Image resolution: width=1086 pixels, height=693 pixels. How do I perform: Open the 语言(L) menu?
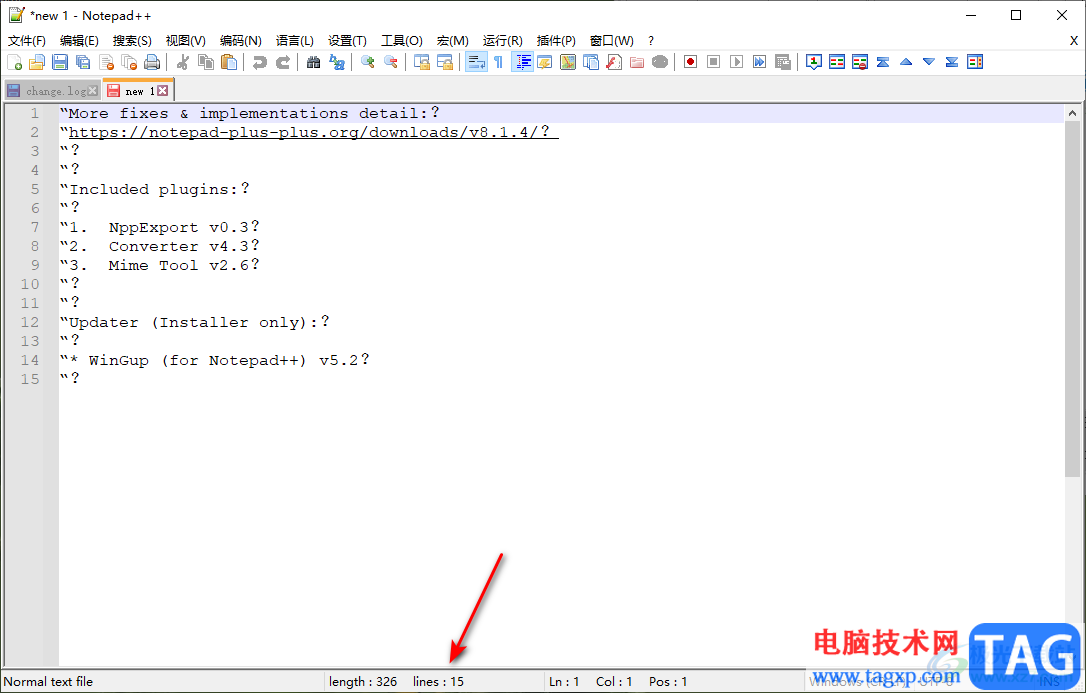click(x=294, y=41)
